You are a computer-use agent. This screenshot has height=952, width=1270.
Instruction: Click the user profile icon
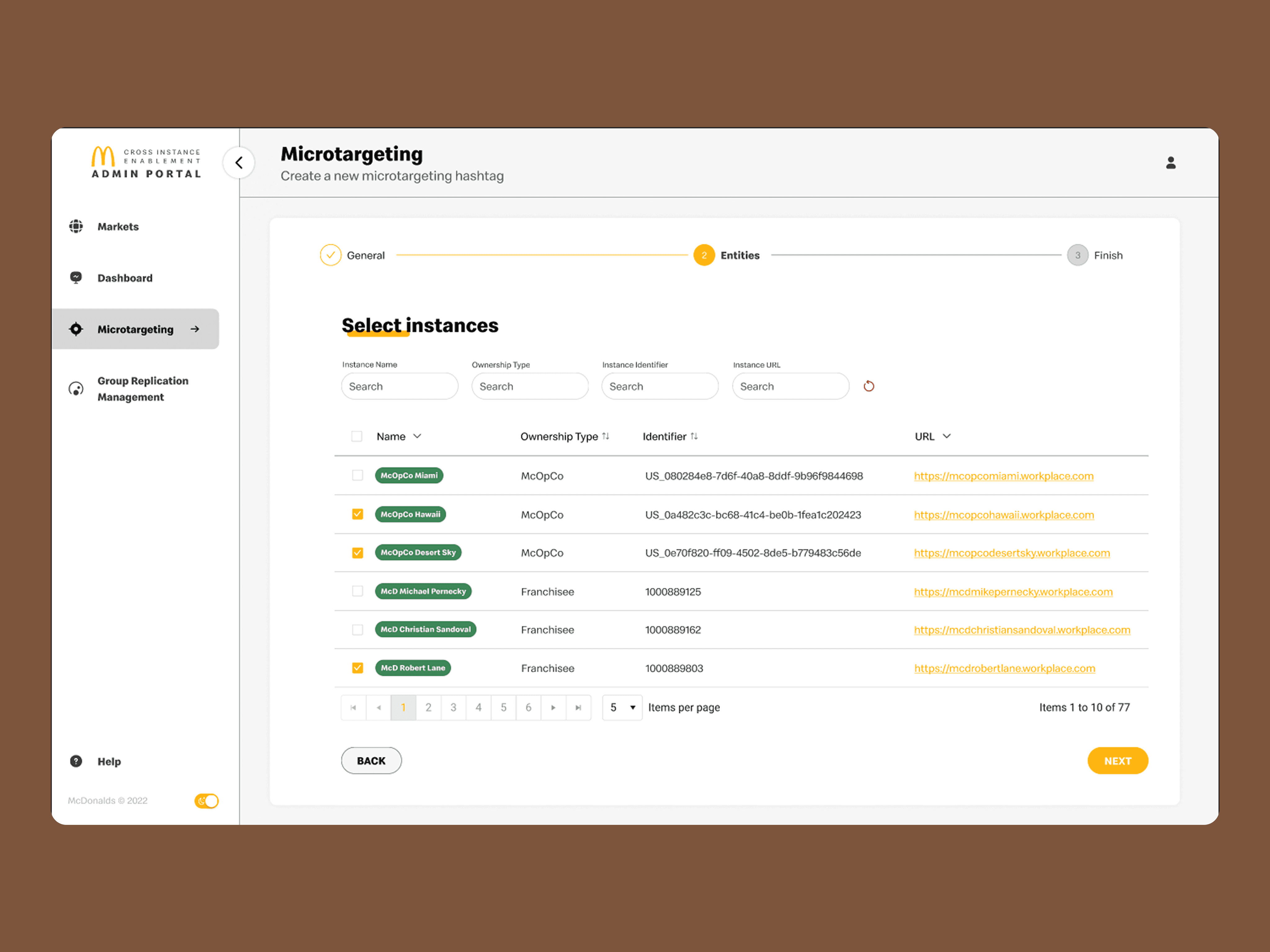[1171, 163]
